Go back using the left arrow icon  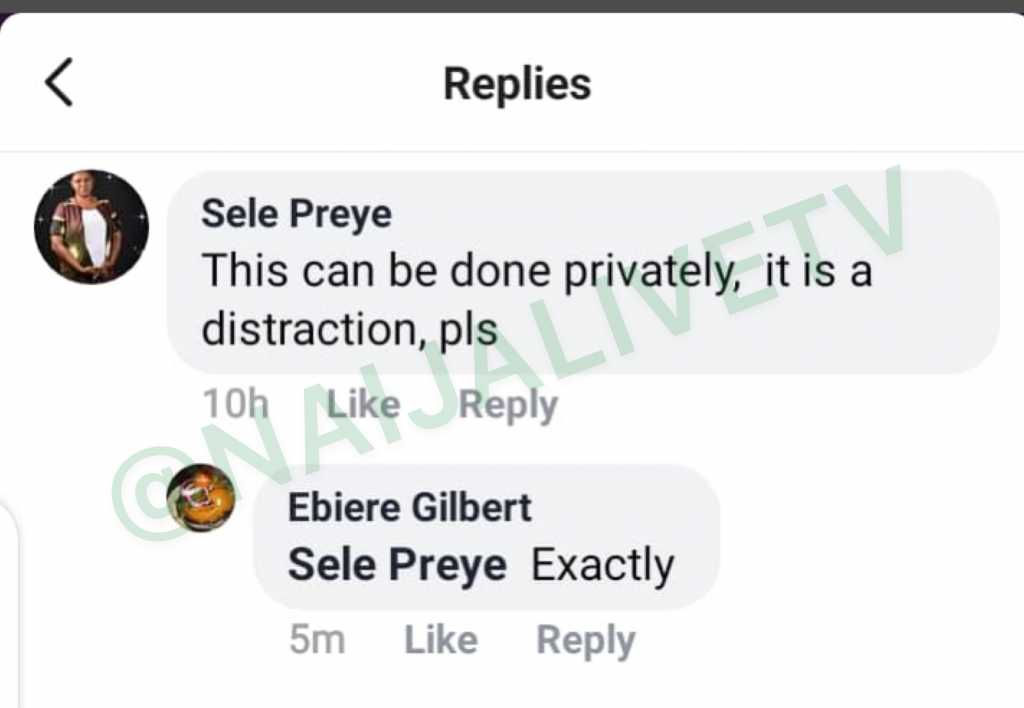pyautogui.click(x=59, y=82)
